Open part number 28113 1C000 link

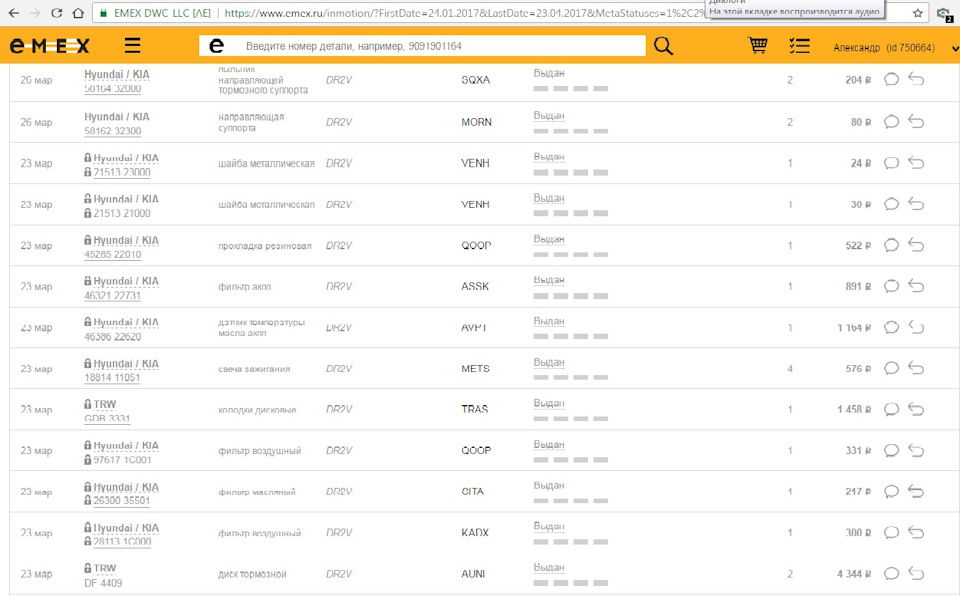[122, 541]
